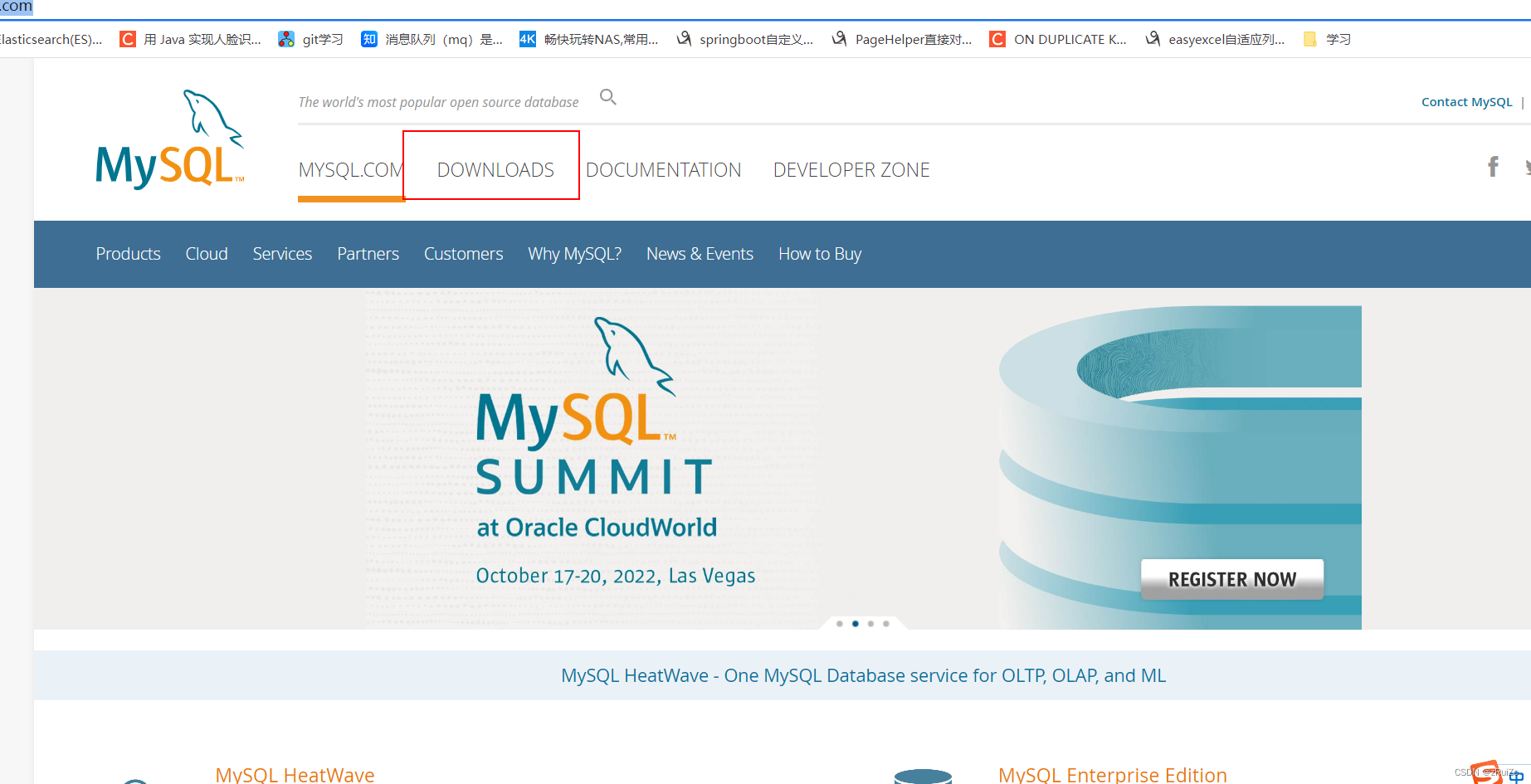
Task: Switch to the DEVELOPER ZONE tab
Action: point(851,170)
